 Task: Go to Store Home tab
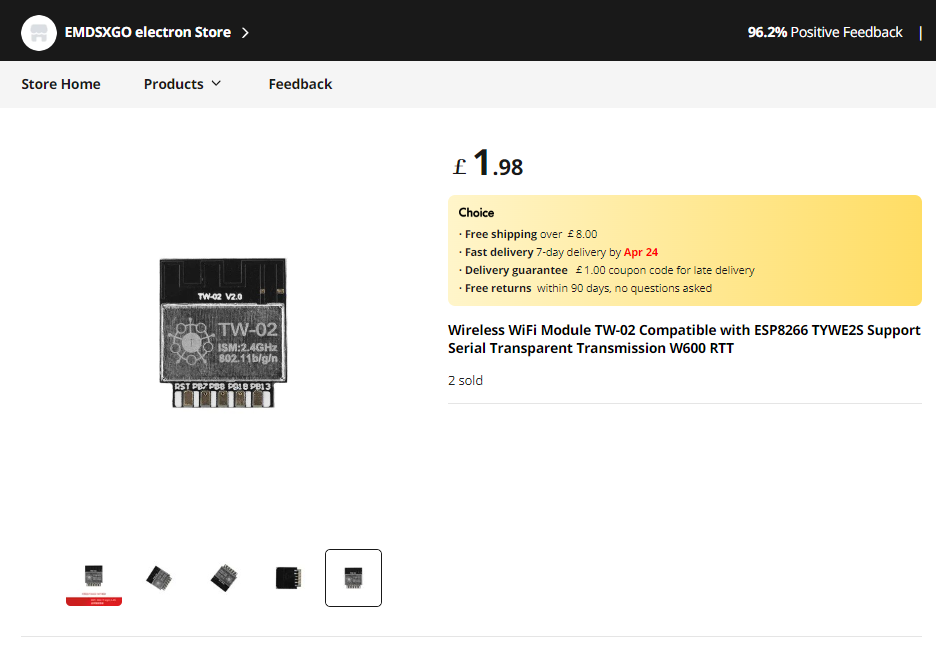coord(61,84)
